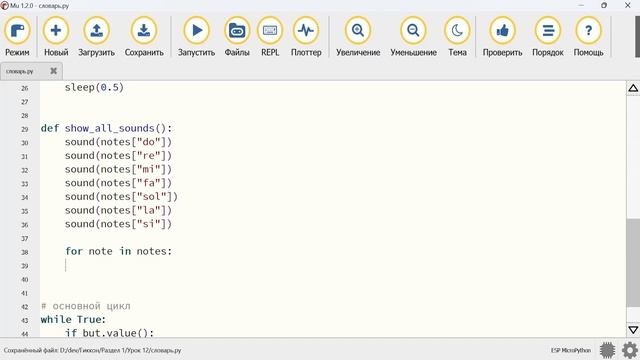Click the # основной цикл comment
This screenshot has height=360, width=640.
[x=85, y=306]
